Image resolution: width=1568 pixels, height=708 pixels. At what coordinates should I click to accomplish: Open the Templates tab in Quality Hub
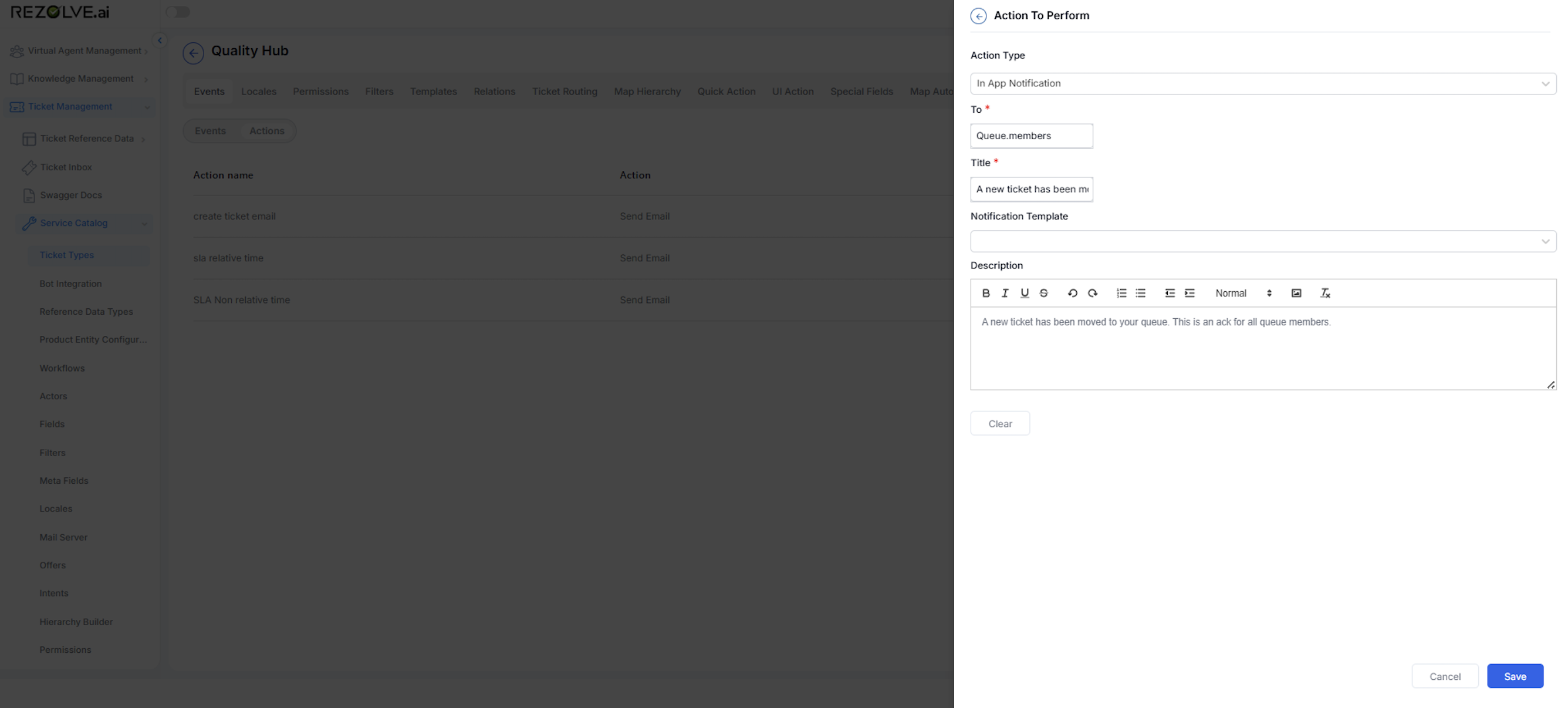(x=432, y=92)
